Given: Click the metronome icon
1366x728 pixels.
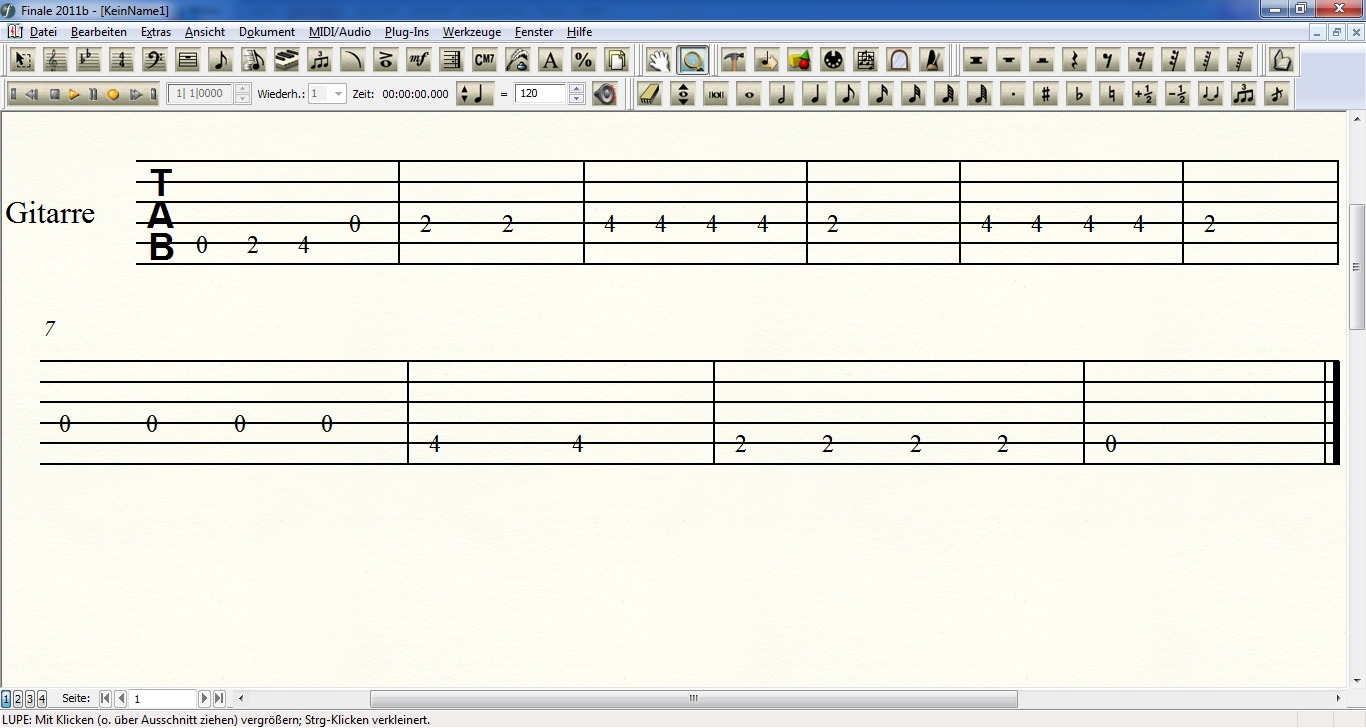Looking at the screenshot, I should 932,60.
